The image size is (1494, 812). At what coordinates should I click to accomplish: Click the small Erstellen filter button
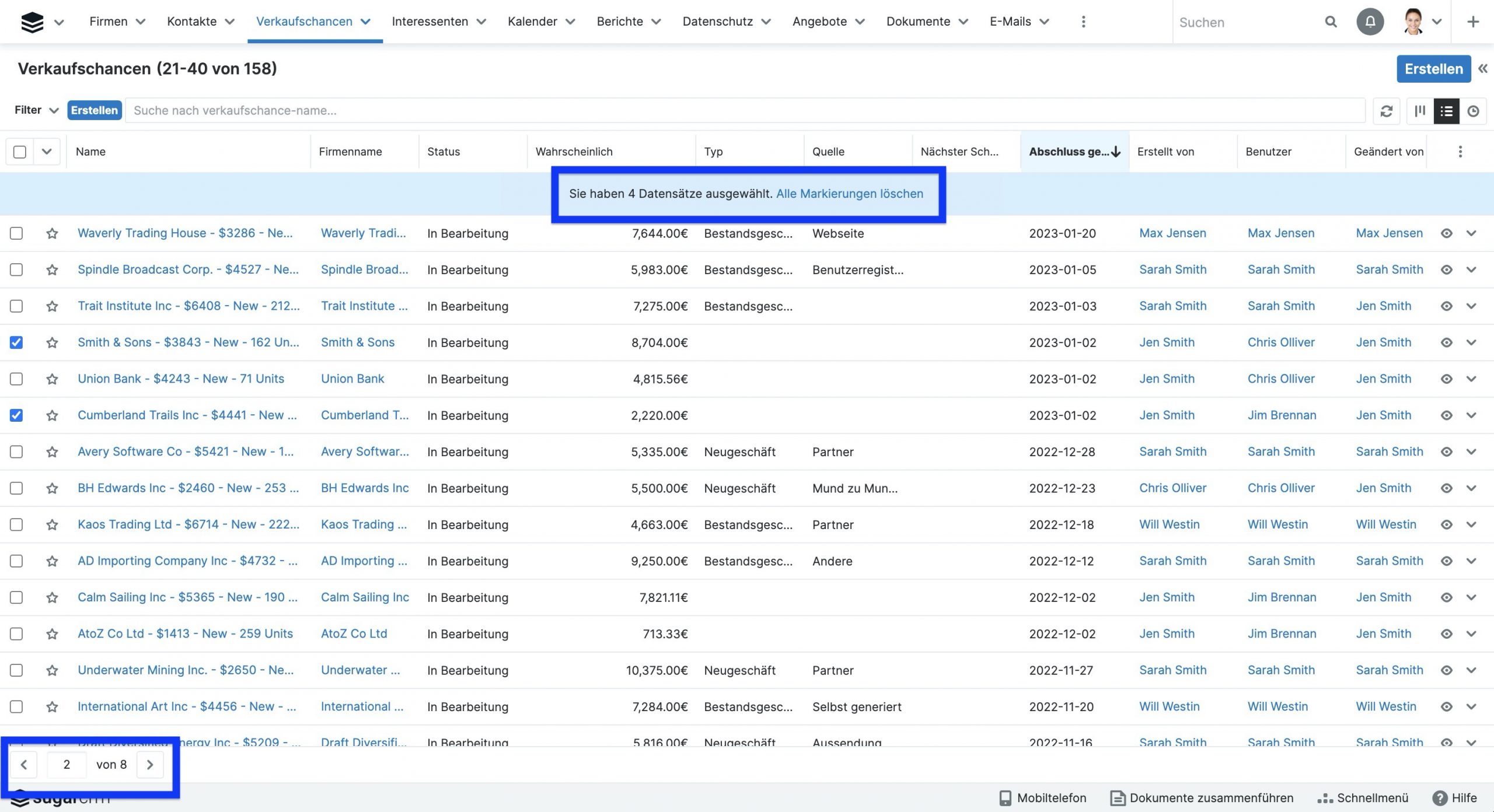click(95, 110)
